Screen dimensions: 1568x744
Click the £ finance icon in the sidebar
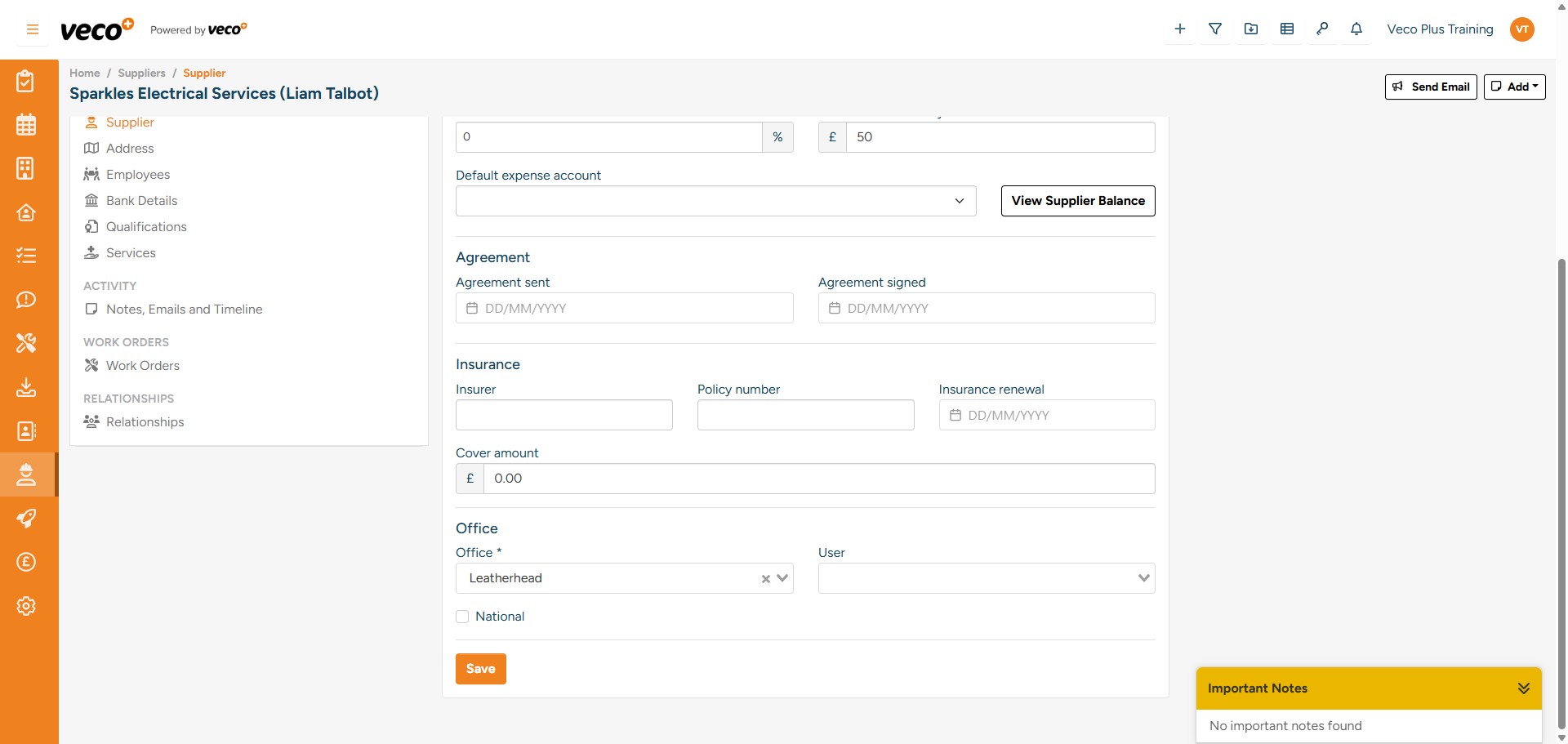click(27, 562)
